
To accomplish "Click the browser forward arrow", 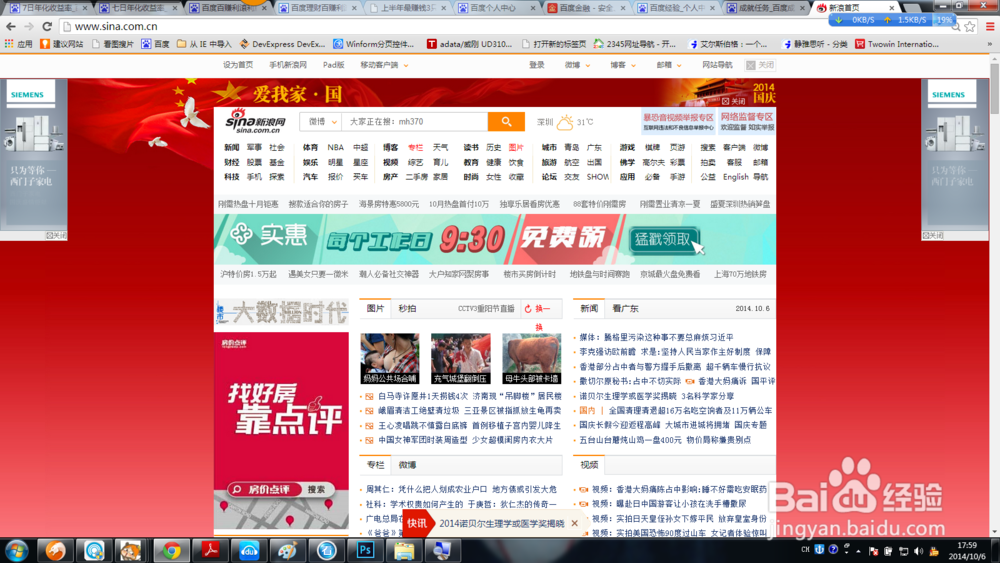I will click(x=29, y=26).
